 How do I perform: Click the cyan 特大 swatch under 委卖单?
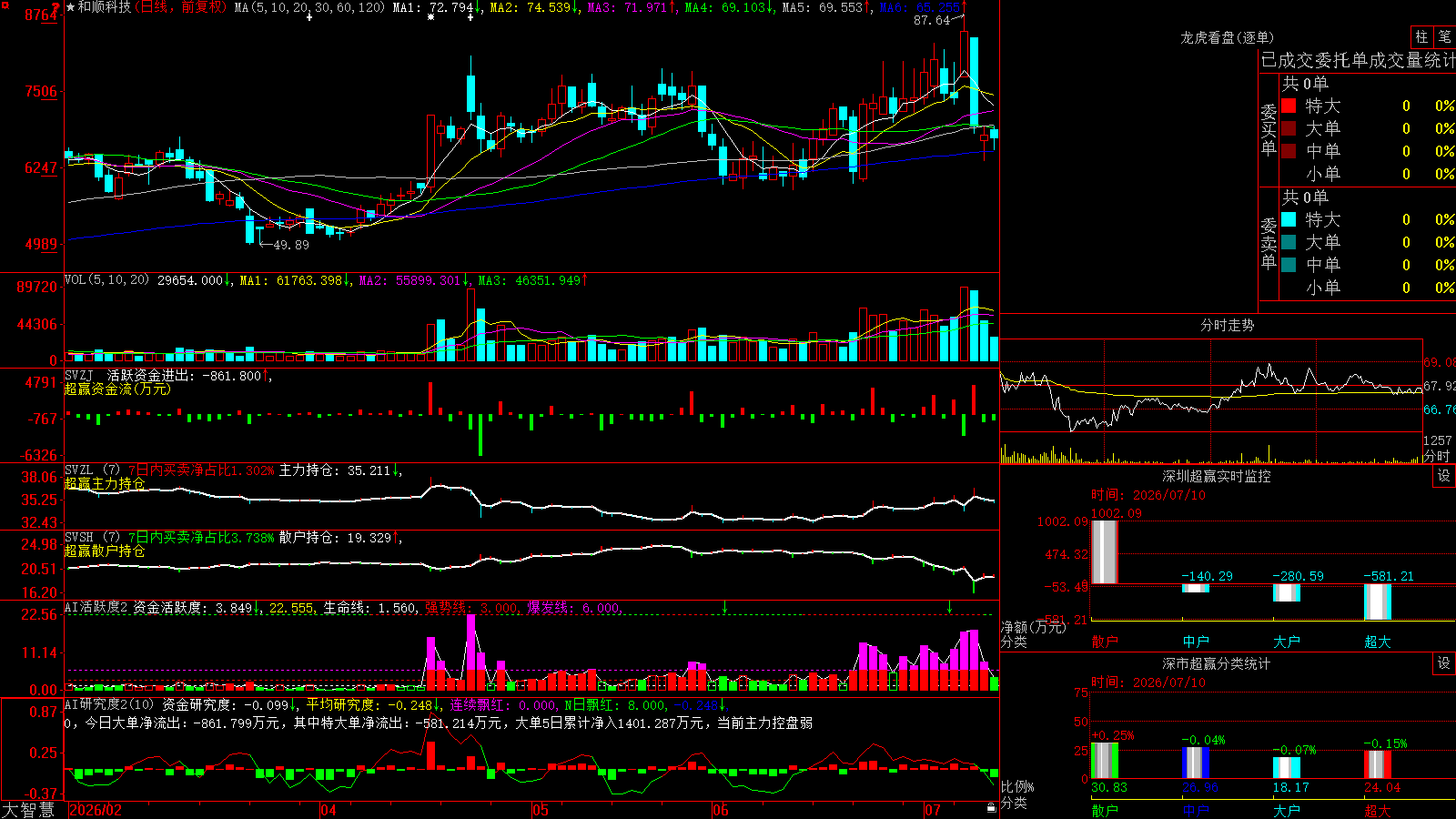[x=1289, y=219]
